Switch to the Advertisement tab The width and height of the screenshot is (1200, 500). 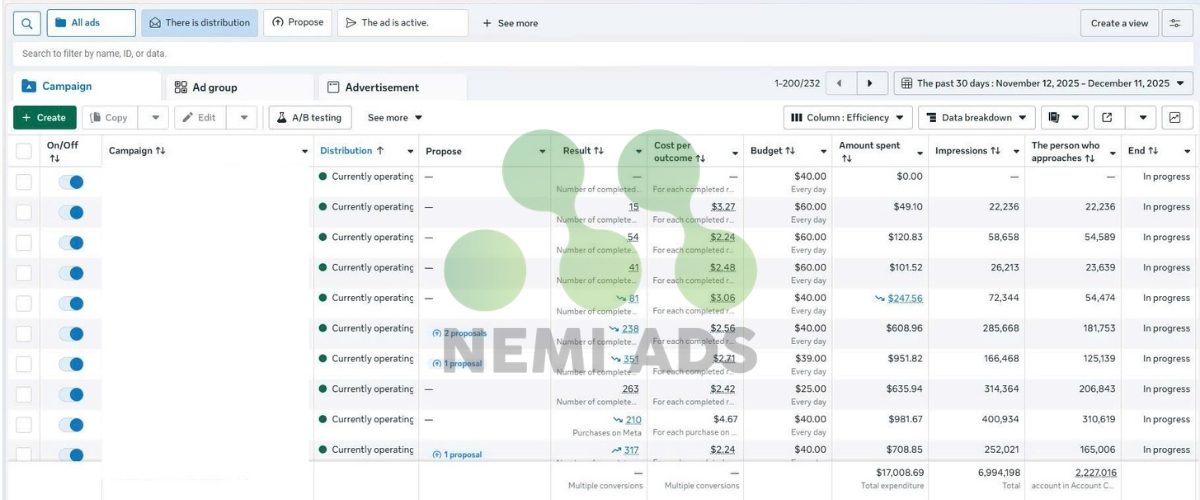392,87
